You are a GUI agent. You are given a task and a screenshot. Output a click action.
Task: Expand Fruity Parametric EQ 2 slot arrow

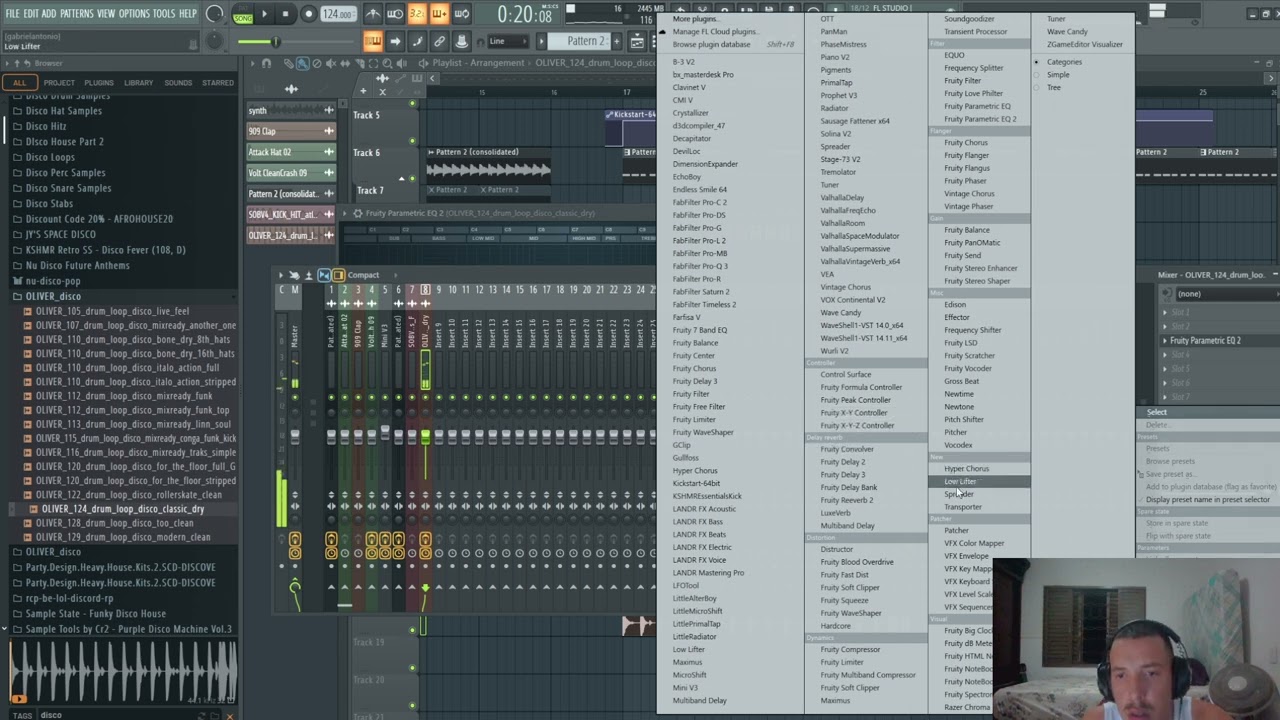(1165, 341)
